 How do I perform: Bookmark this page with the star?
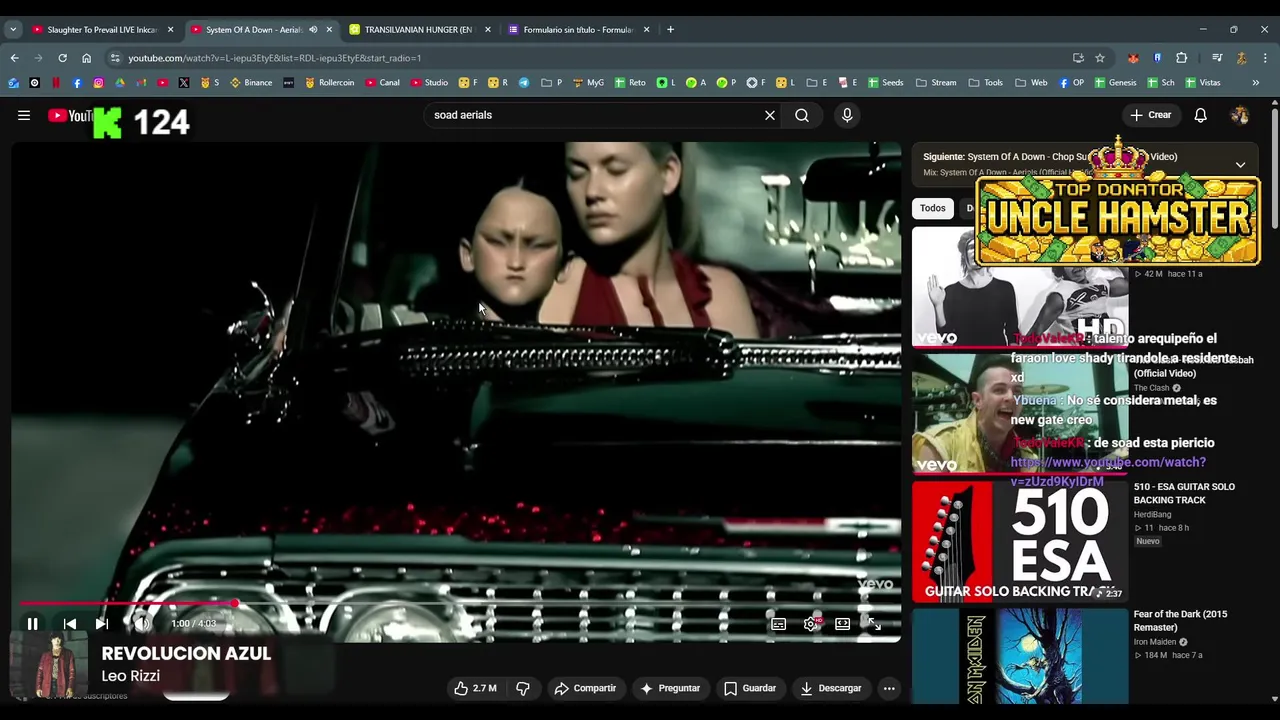click(x=1100, y=58)
